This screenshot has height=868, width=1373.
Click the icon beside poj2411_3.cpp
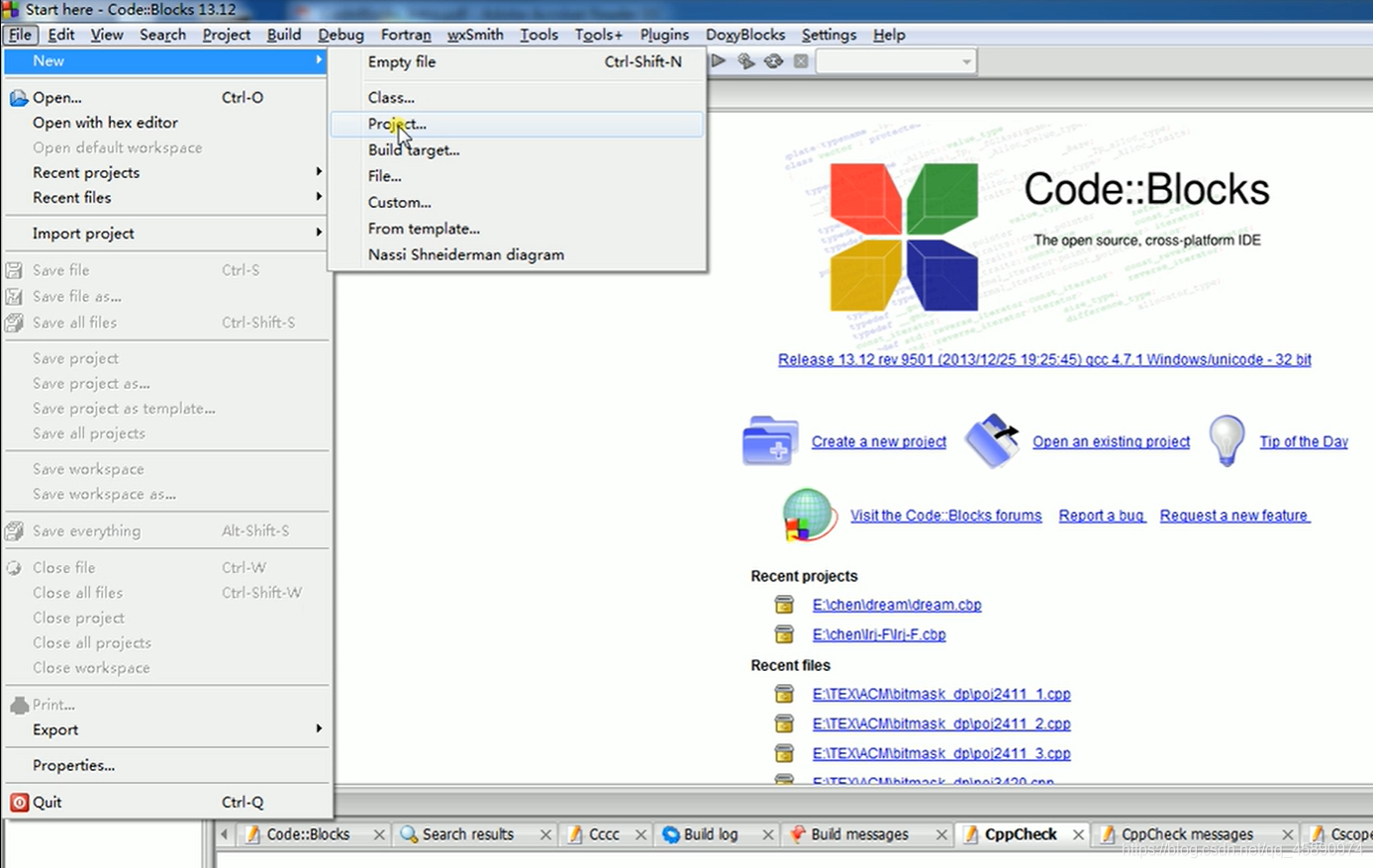click(784, 753)
